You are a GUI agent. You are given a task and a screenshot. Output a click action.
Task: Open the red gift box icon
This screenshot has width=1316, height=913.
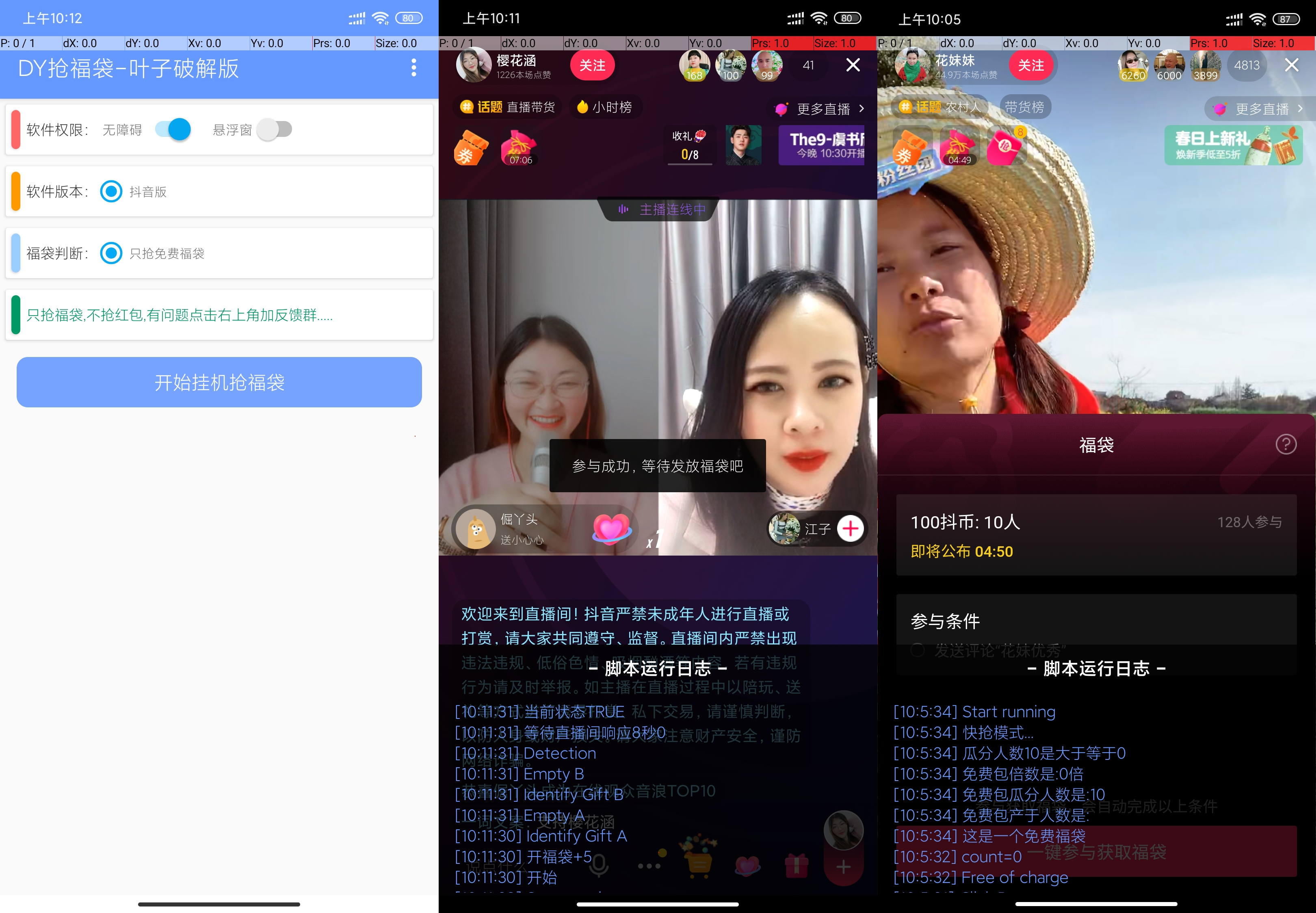coord(796,865)
